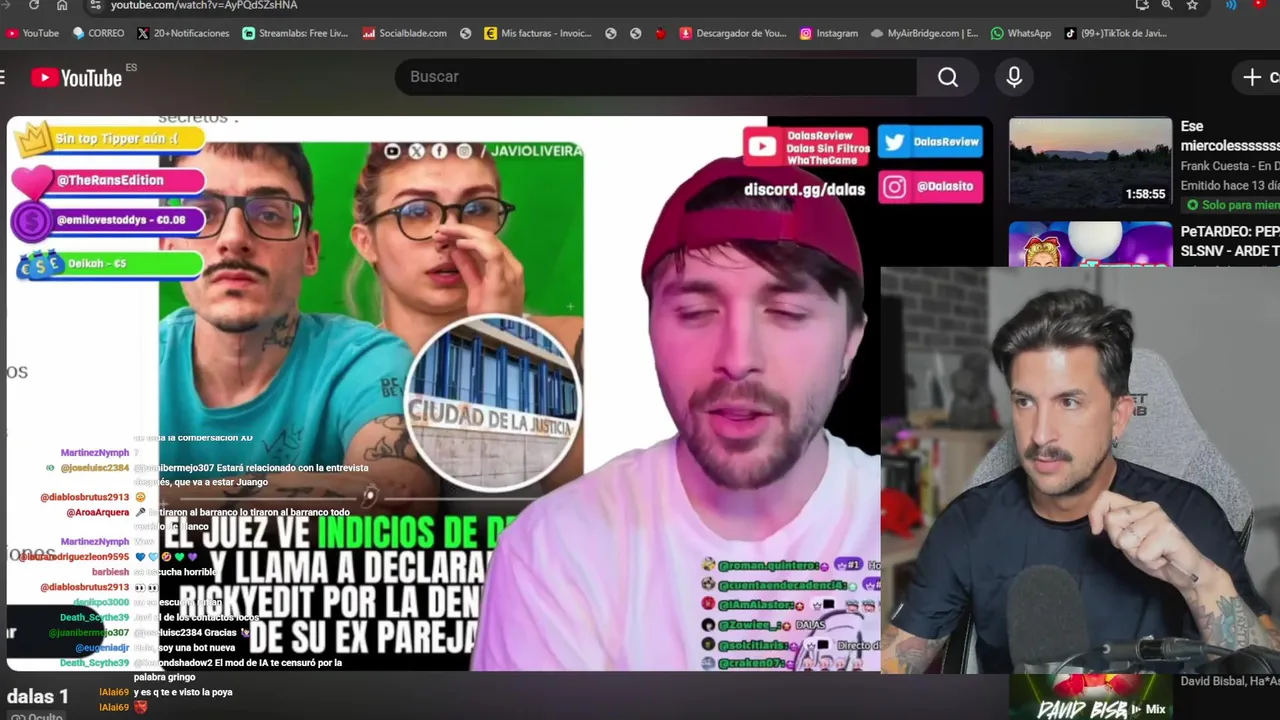The image size is (1280, 720).
Task: Open the Socialblade.com bookmark
Action: click(404, 33)
